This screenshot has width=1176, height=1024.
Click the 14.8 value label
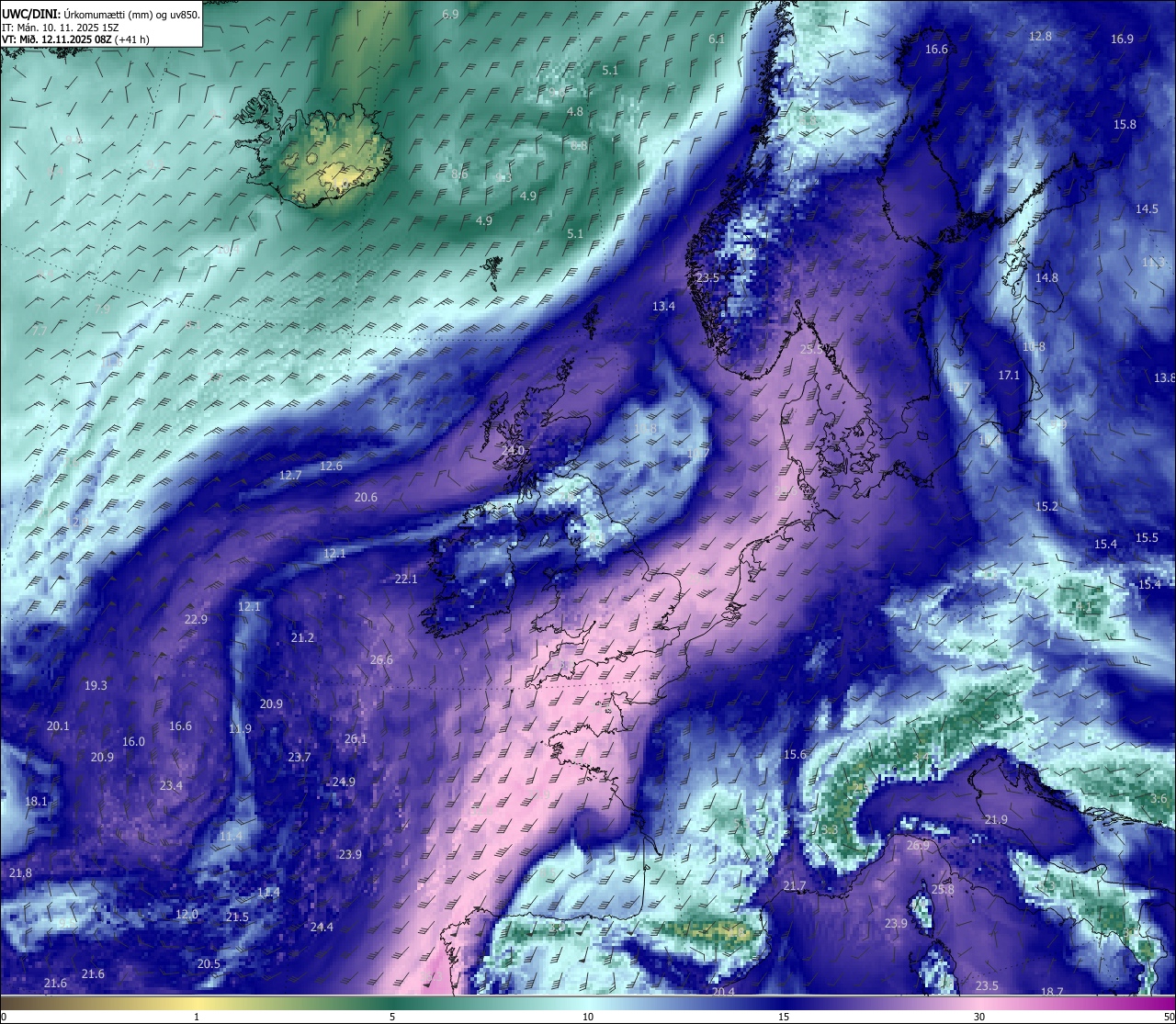(1046, 277)
